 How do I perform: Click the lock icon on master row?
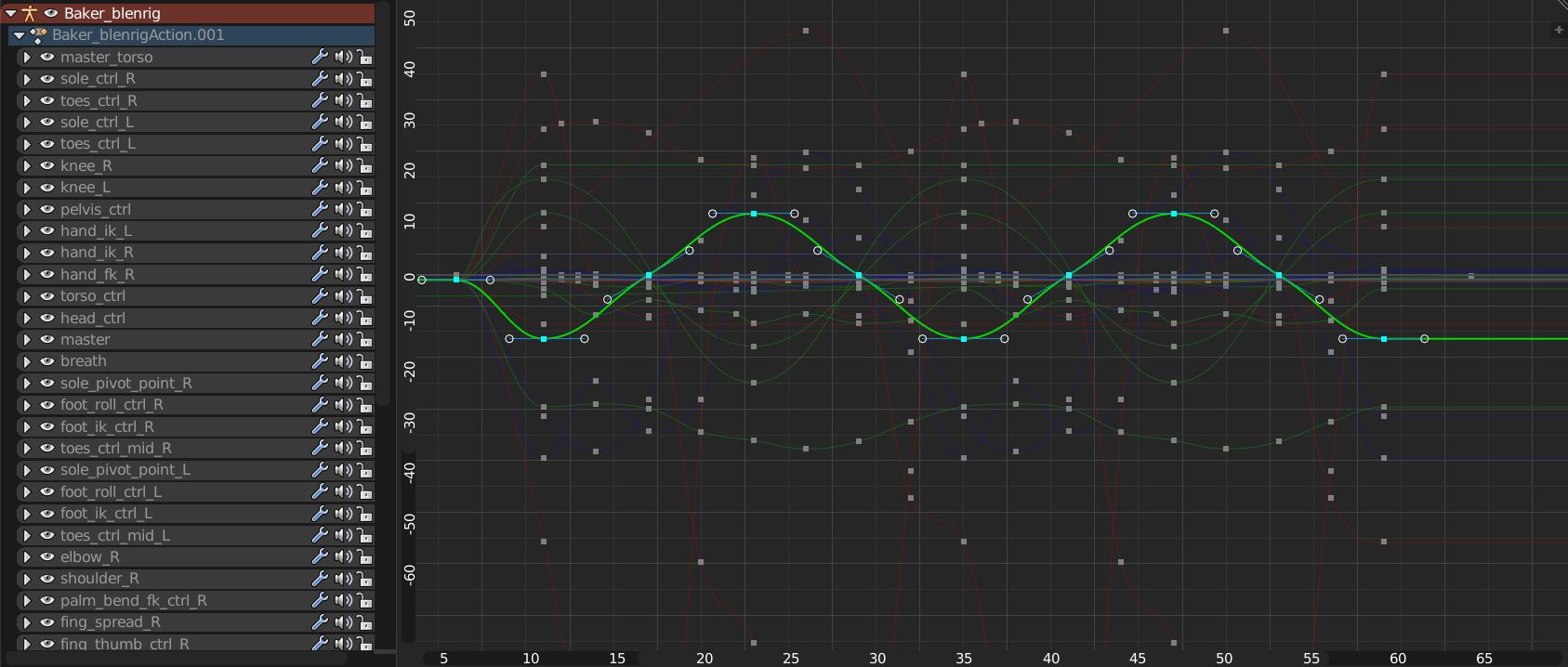point(365,339)
